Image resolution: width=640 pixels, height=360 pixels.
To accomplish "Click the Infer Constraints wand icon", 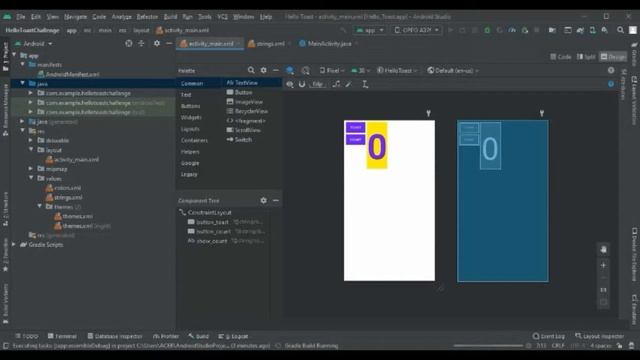I will 348,84.
